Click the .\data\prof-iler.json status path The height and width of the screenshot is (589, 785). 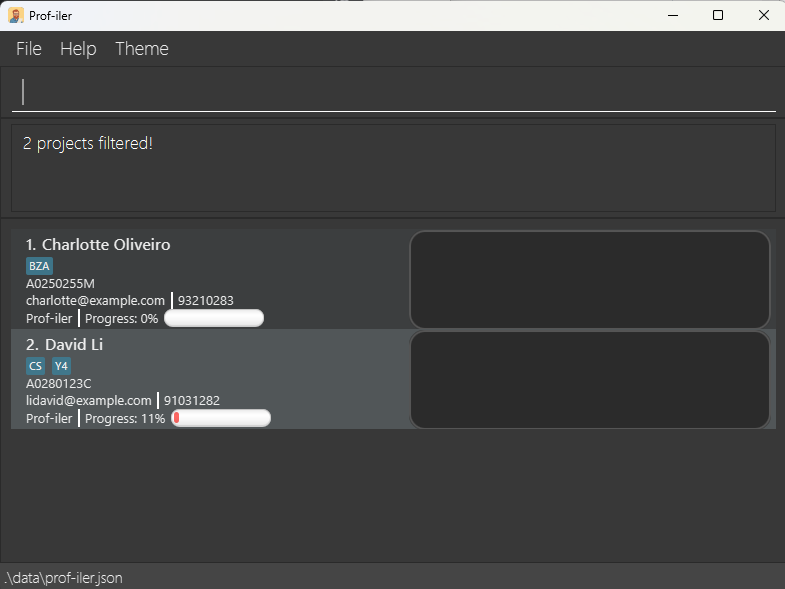tap(64, 578)
